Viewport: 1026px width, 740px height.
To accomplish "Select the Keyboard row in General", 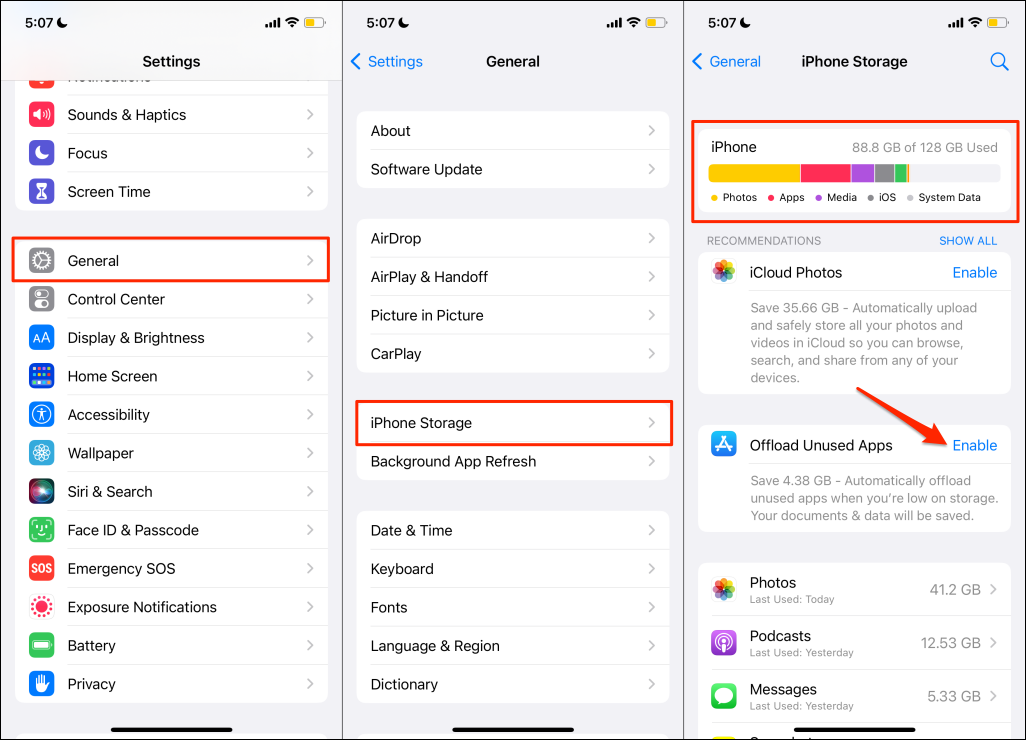I will coord(513,569).
